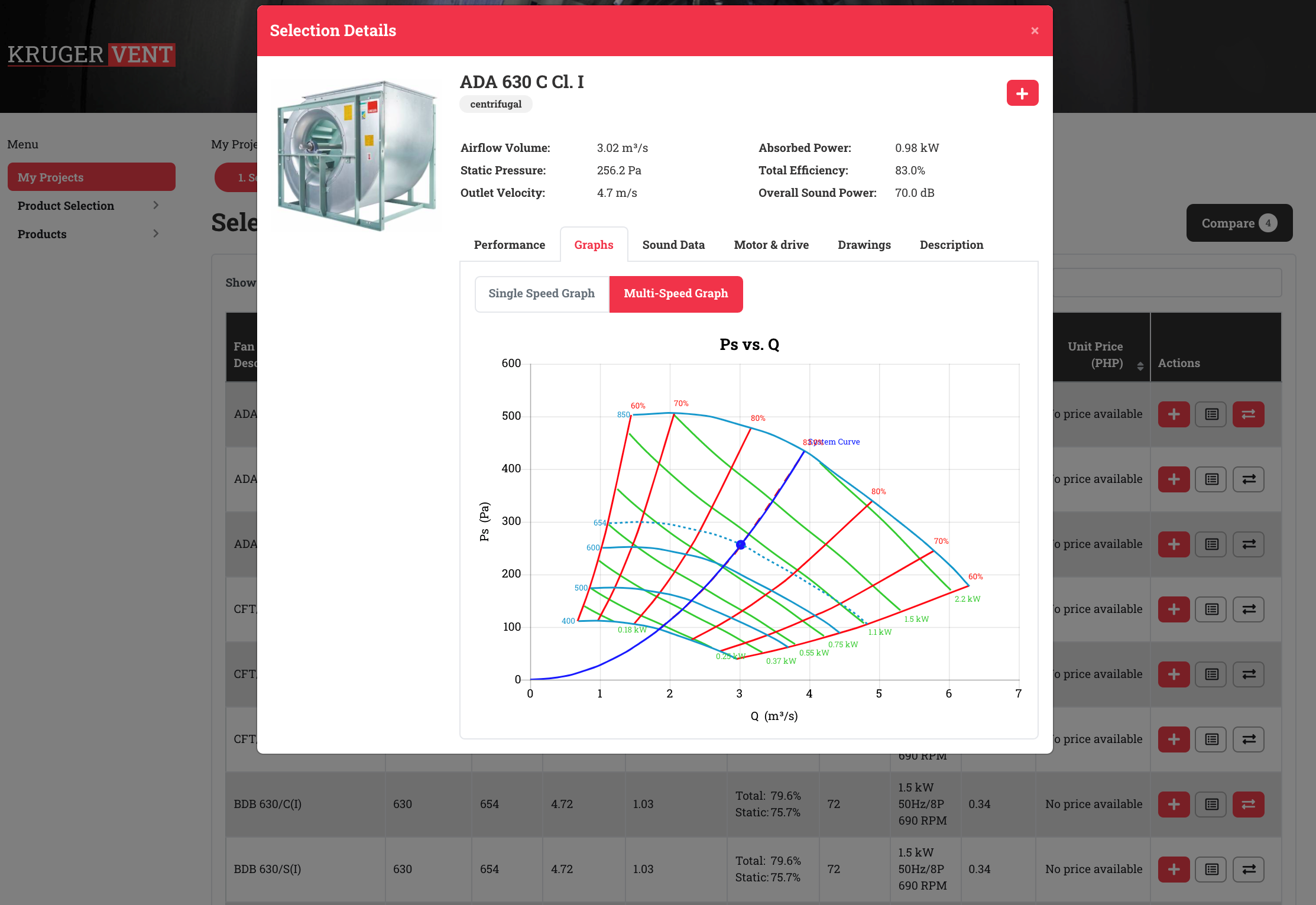
Task: Switch to Single Speed Graph
Action: click(542, 294)
